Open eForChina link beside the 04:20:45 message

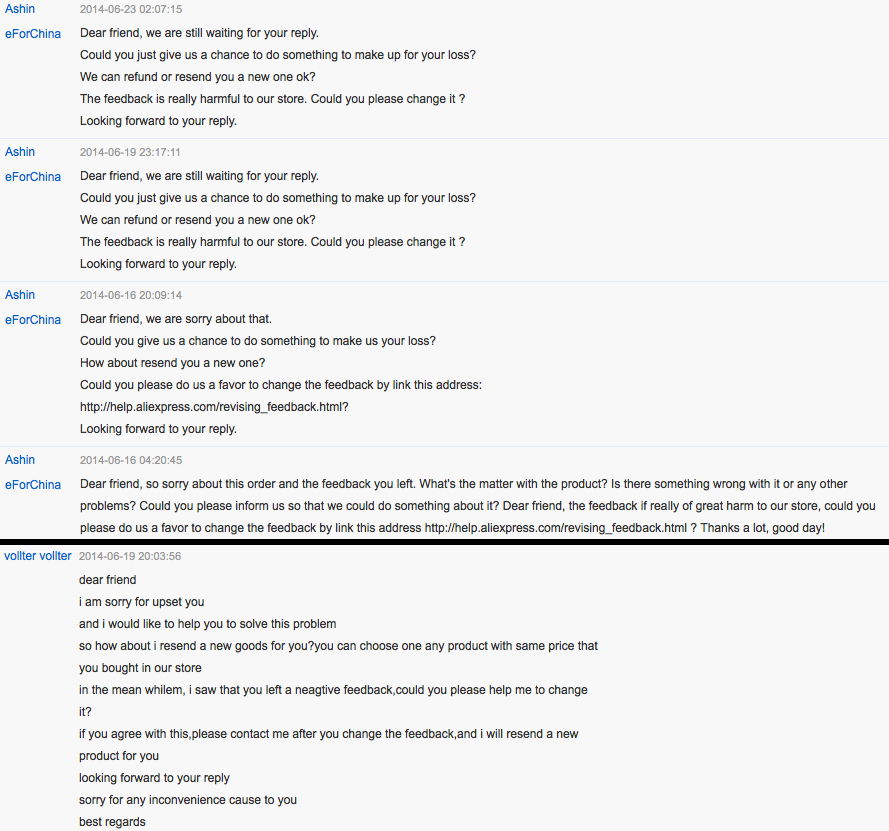click(33, 485)
